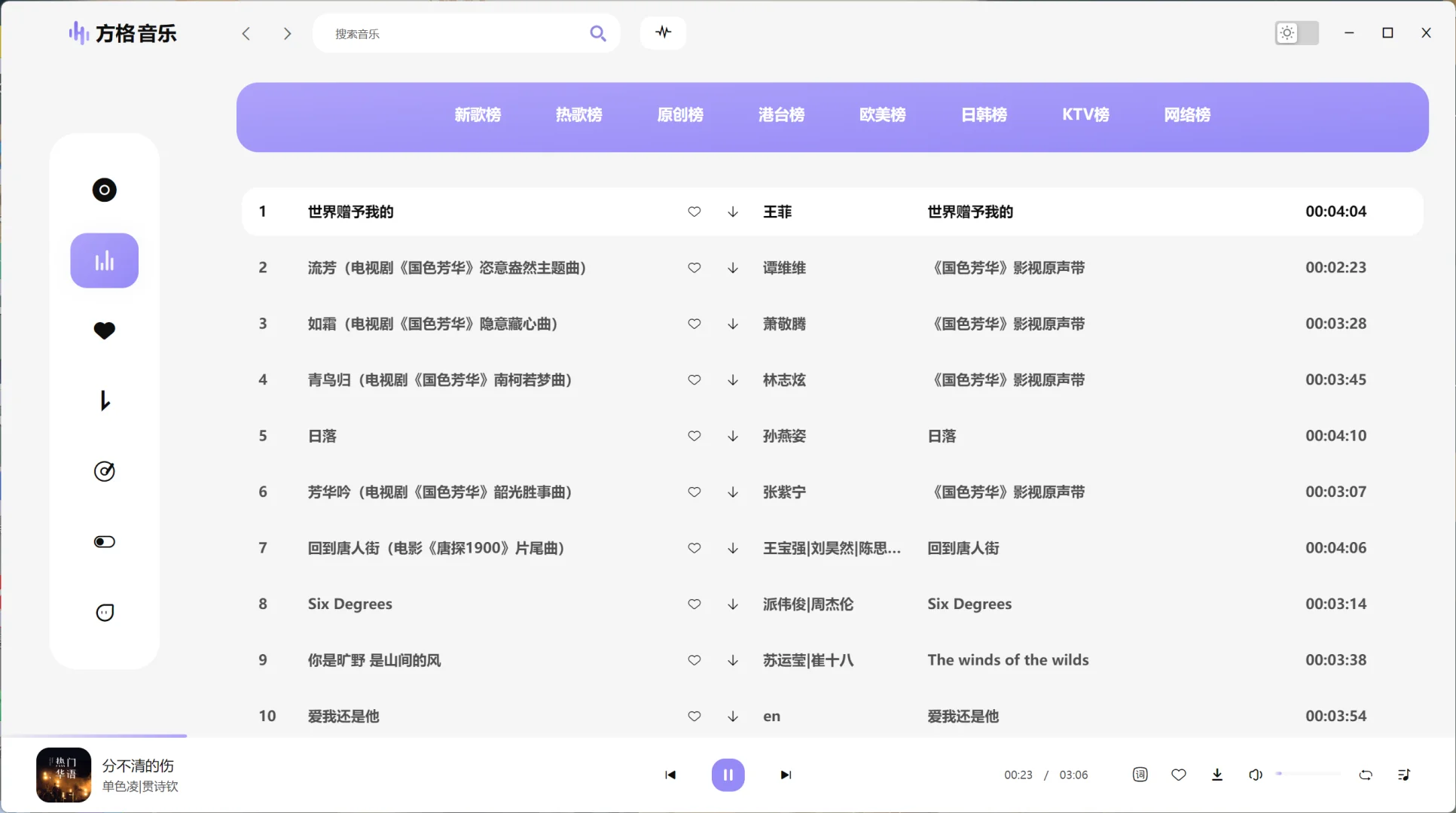Expand volume control via speaker icon

click(x=1254, y=774)
